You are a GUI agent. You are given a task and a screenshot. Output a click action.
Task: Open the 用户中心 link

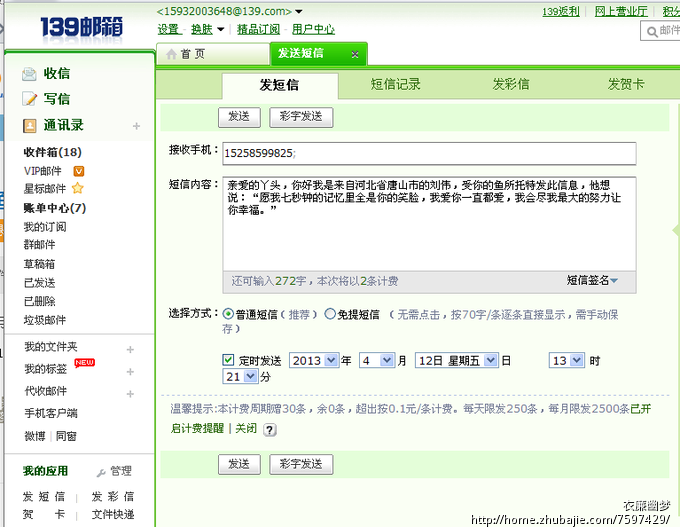313,29
